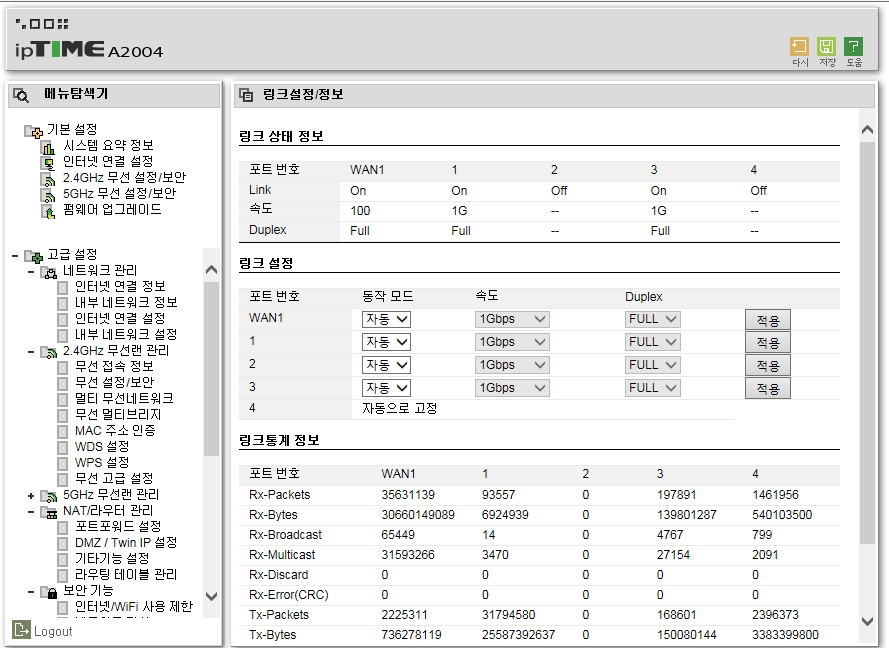Apply settings for port 2

768,366
